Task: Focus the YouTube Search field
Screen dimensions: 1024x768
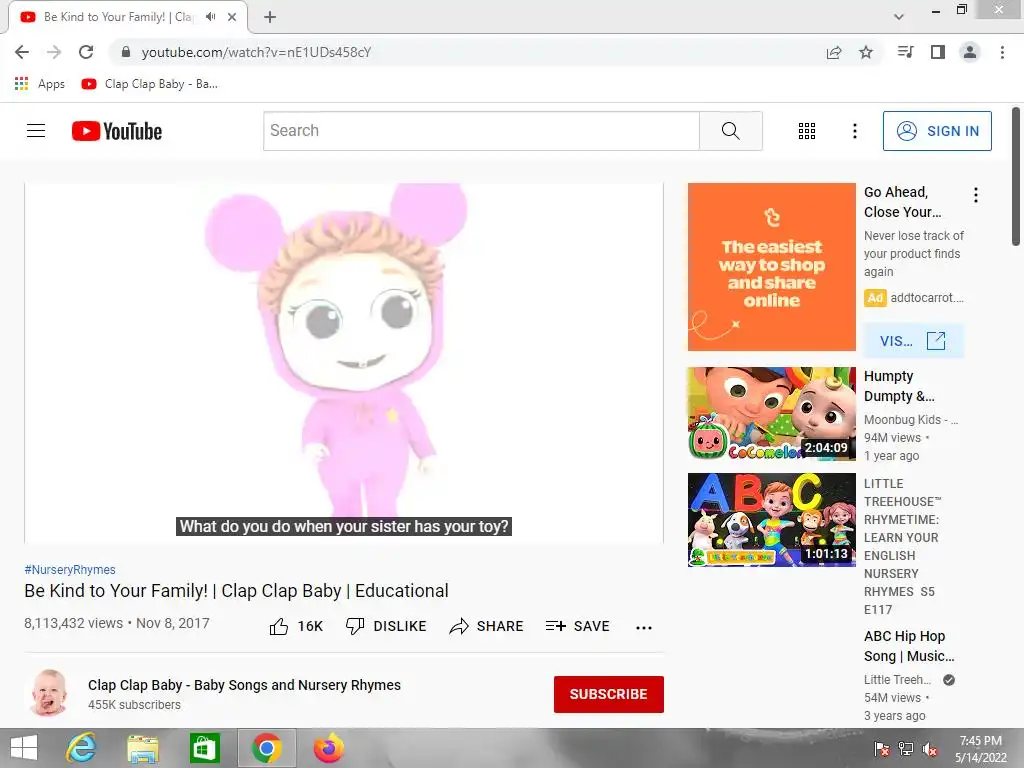Action: 481,131
